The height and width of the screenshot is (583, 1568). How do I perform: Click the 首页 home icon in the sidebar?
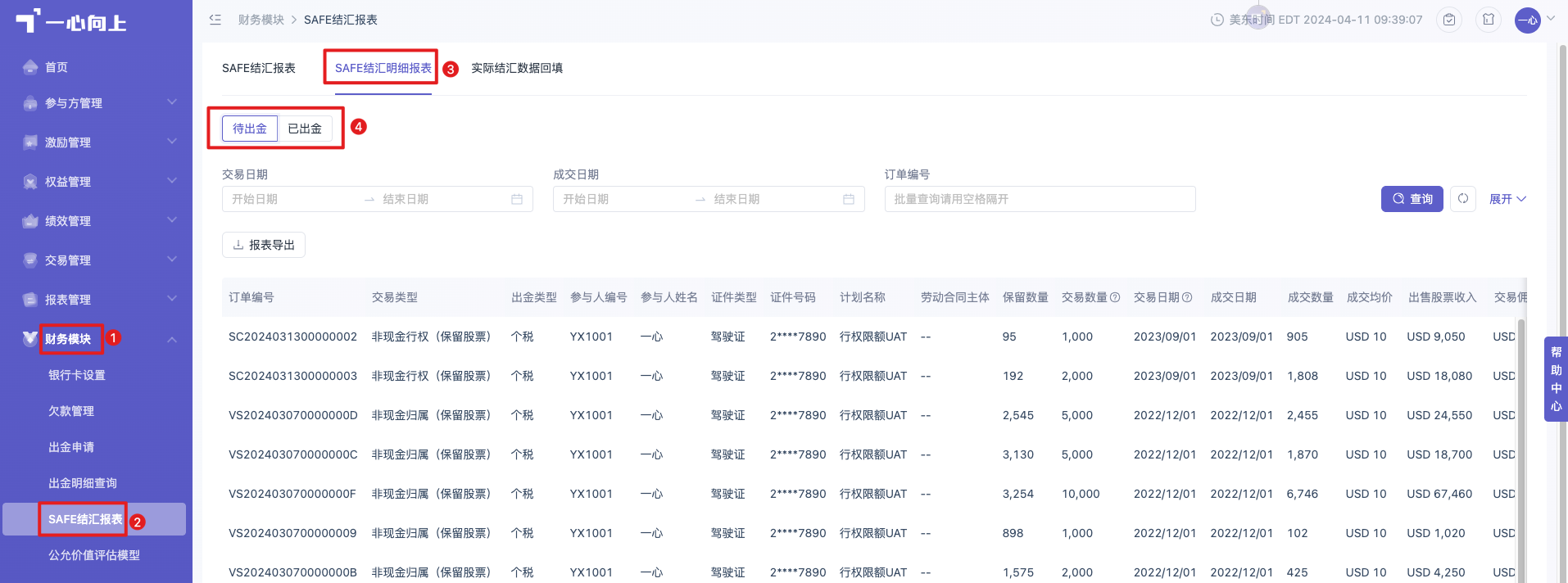[30, 67]
